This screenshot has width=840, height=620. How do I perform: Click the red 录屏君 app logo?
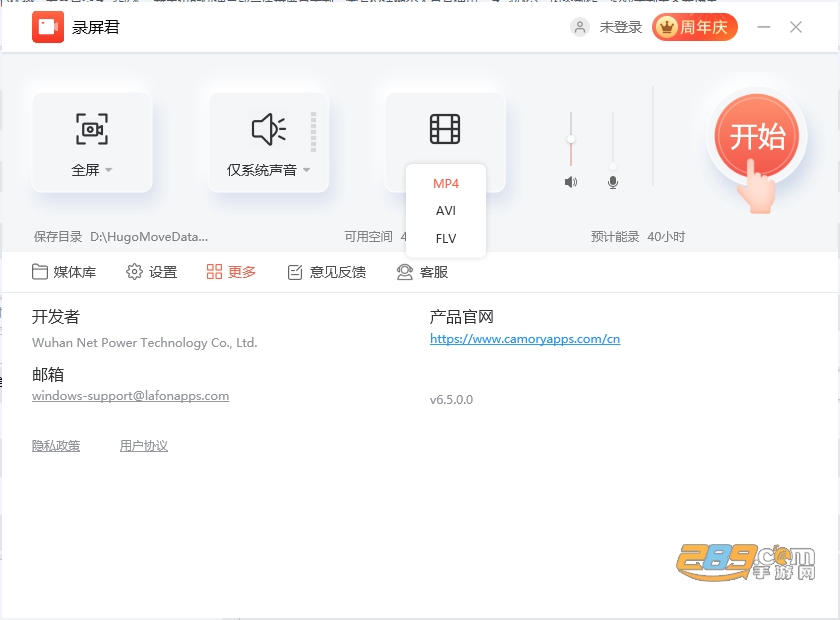tap(48, 27)
